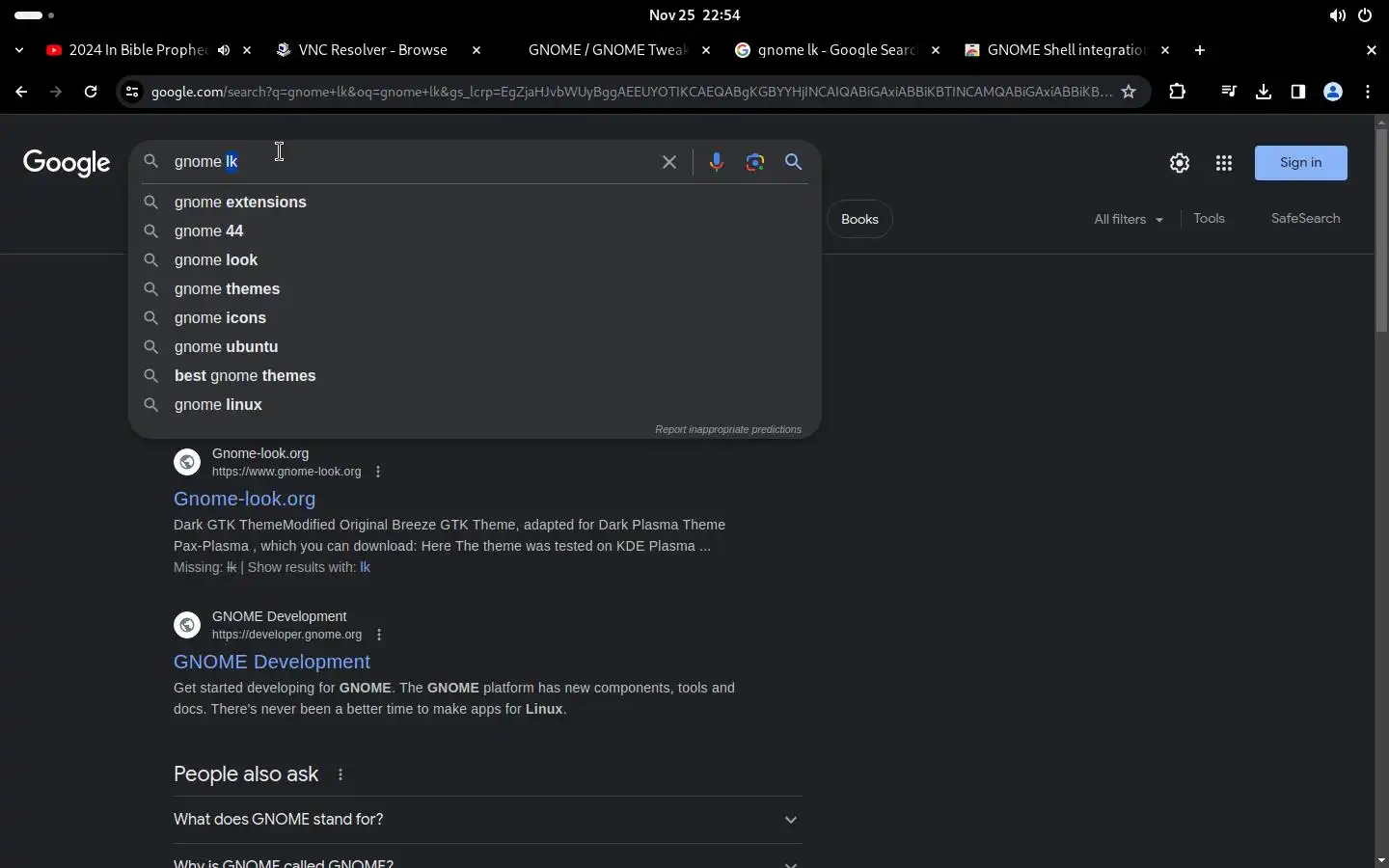
Task: Select suggestion 'gnome extensions'
Action: tap(475, 203)
